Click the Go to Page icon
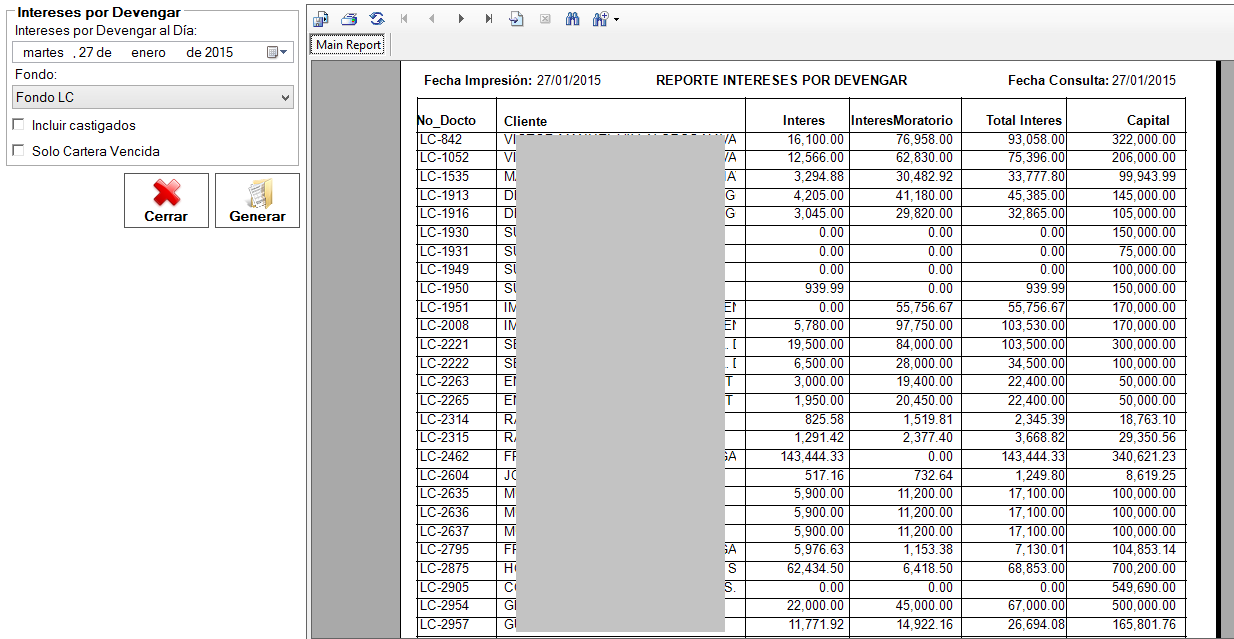Image resolution: width=1234 pixels, height=639 pixels. click(517, 19)
